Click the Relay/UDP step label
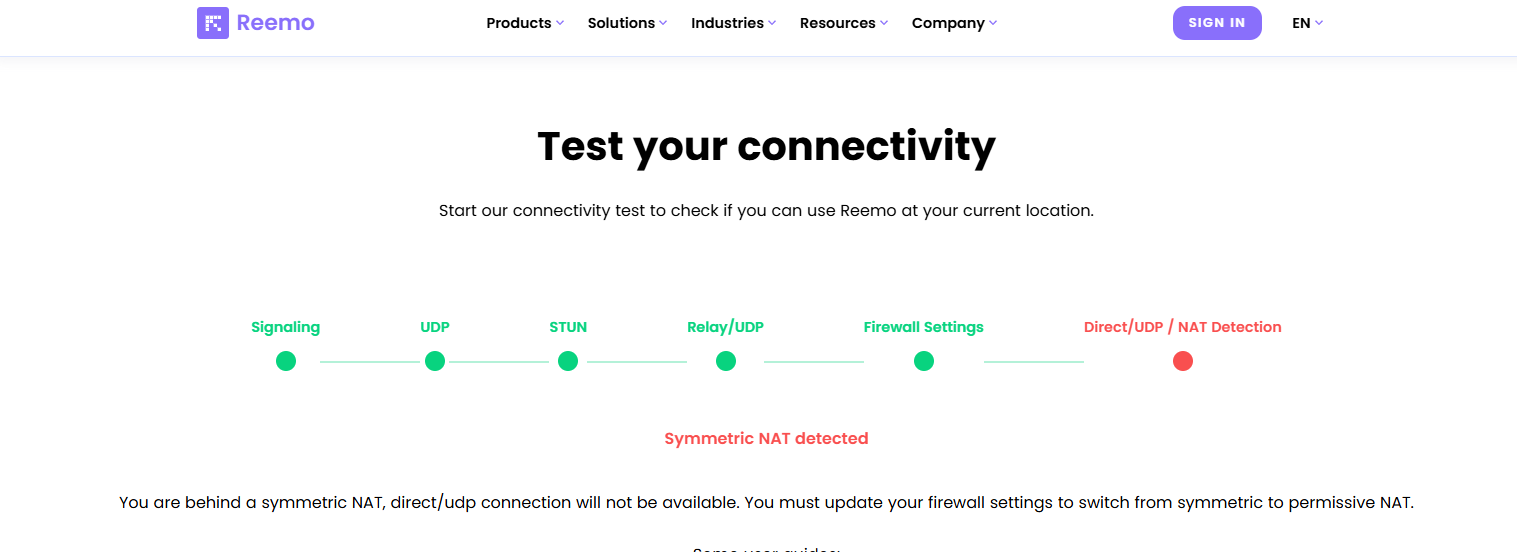Image resolution: width=1517 pixels, height=552 pixels. 725,327
